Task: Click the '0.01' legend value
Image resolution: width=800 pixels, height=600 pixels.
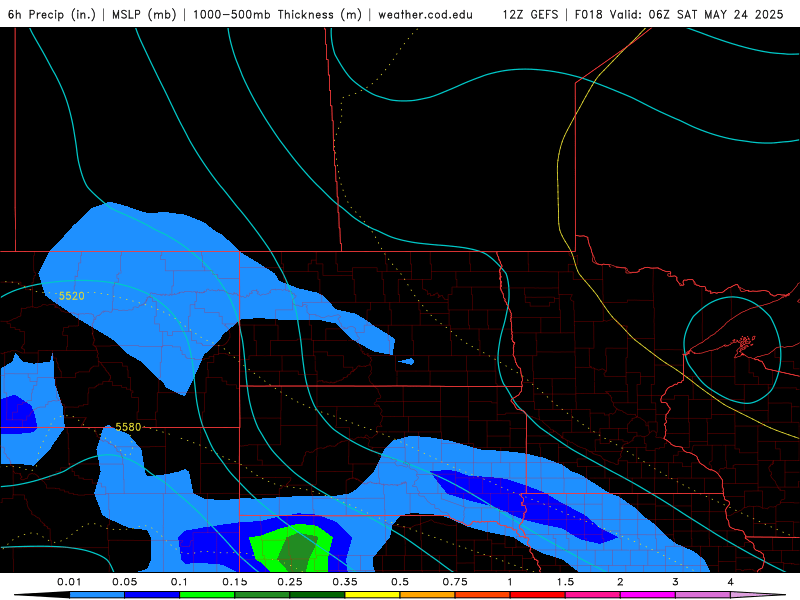Action: 69,582
